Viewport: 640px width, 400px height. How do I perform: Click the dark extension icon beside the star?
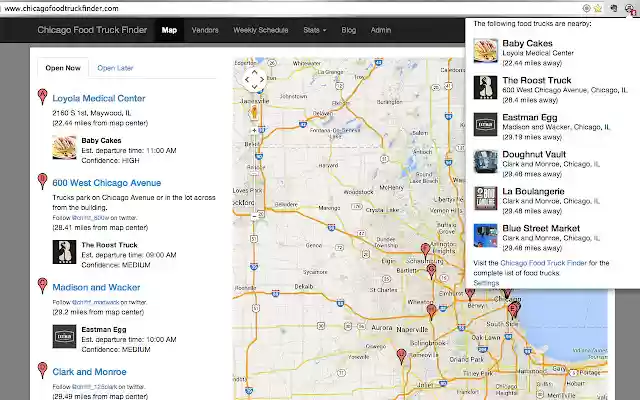coord(613,8)
